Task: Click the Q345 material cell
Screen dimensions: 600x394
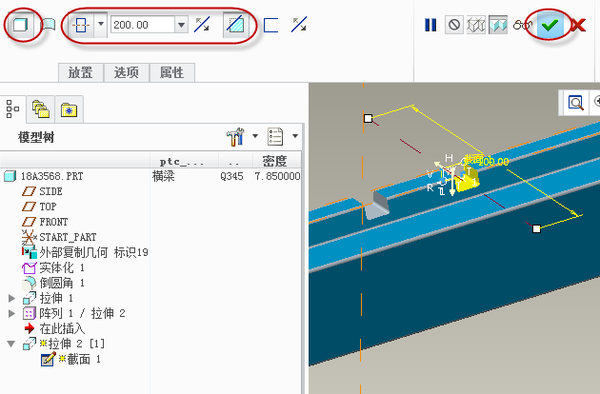Action: click(232, 176)
